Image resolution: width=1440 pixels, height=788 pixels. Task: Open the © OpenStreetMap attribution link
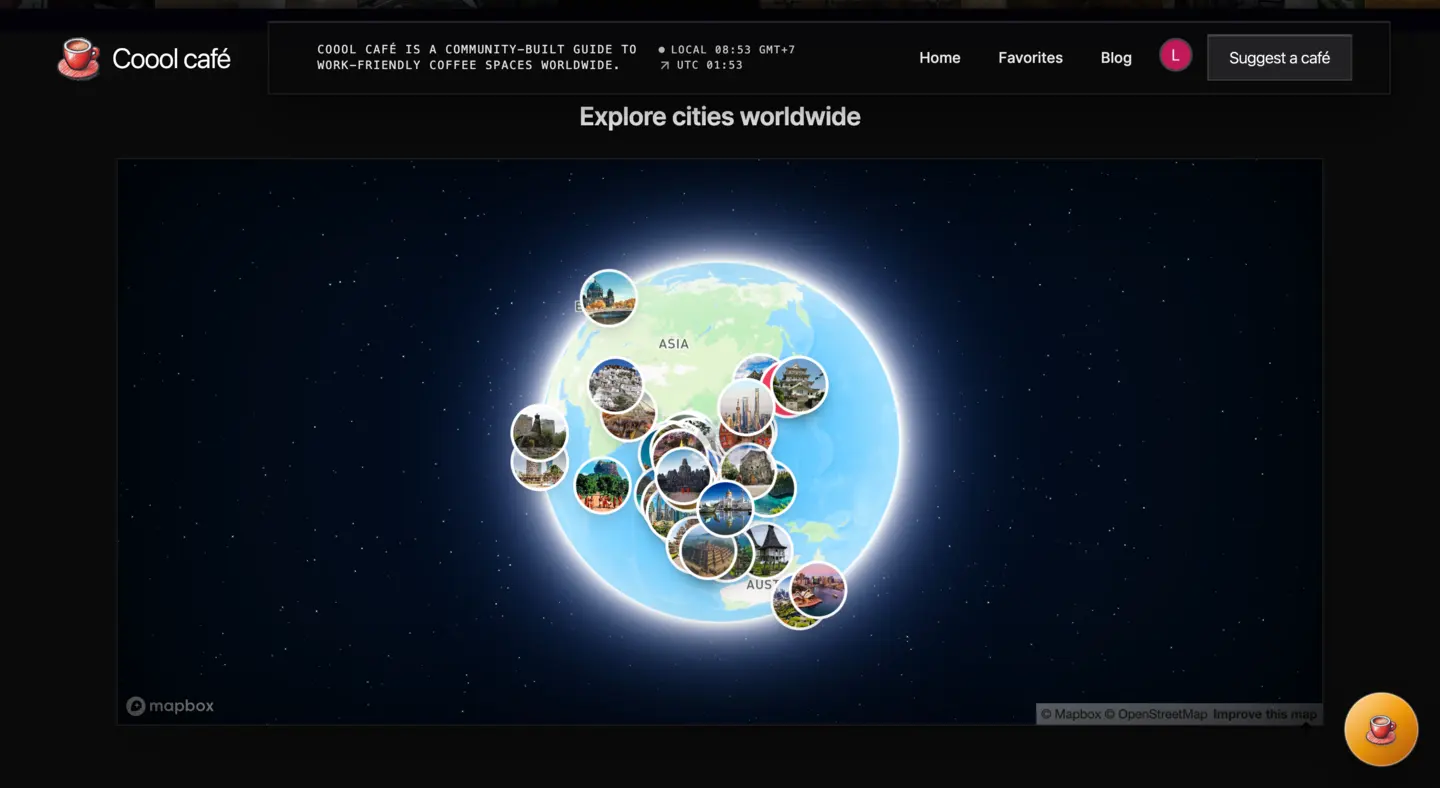tap(1155, 714)
